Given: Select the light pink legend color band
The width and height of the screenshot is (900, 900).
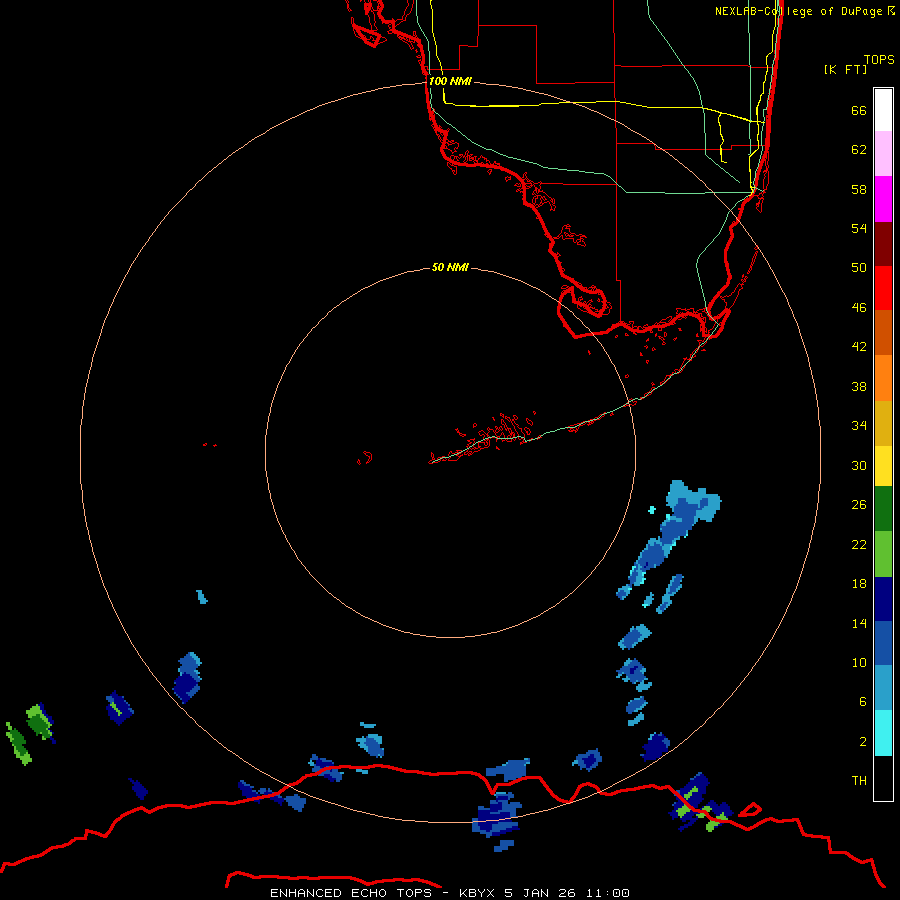Looking at the screenshot, I should coord(883,153).
